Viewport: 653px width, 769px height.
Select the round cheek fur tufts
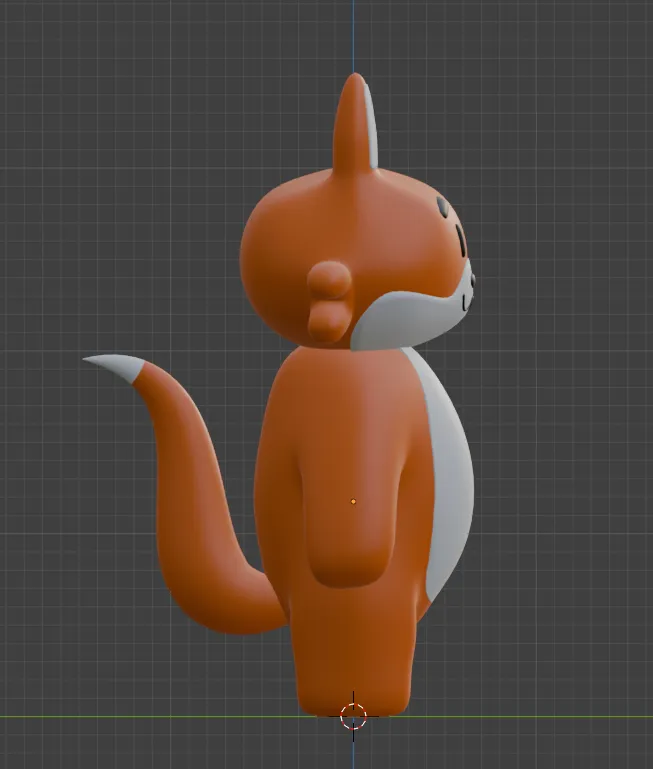(329, 302)
